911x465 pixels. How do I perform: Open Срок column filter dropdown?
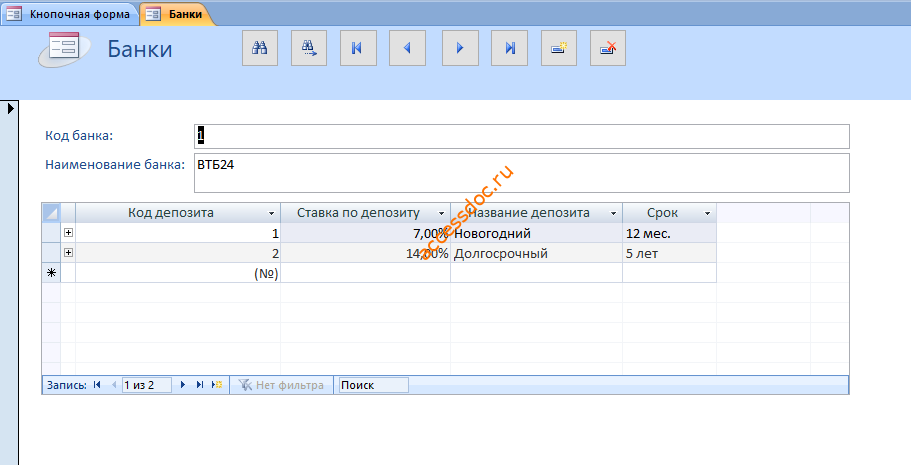(x=707, y=213)
